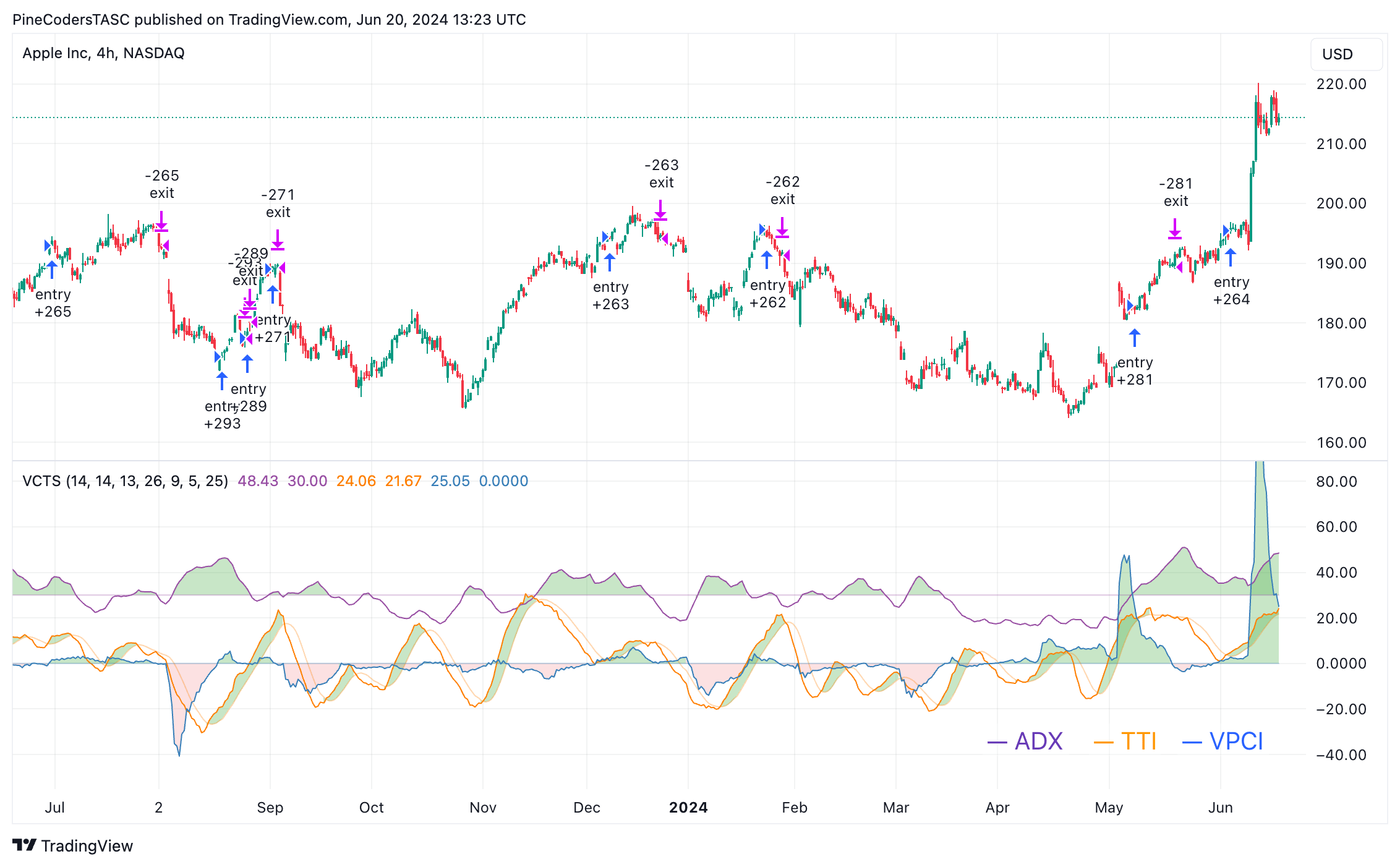This screenshot has width=1400, height=867.
Task: Click the VCTS indicator legend label
Action: tap(125, 481)
